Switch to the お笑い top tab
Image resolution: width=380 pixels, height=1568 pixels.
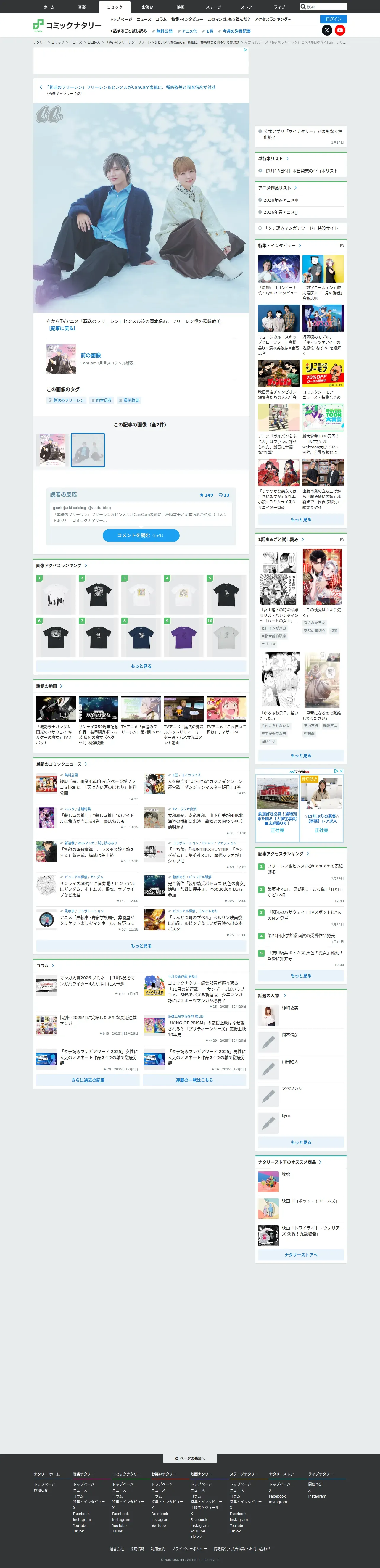pyautogui.click(x=147, y=7)
